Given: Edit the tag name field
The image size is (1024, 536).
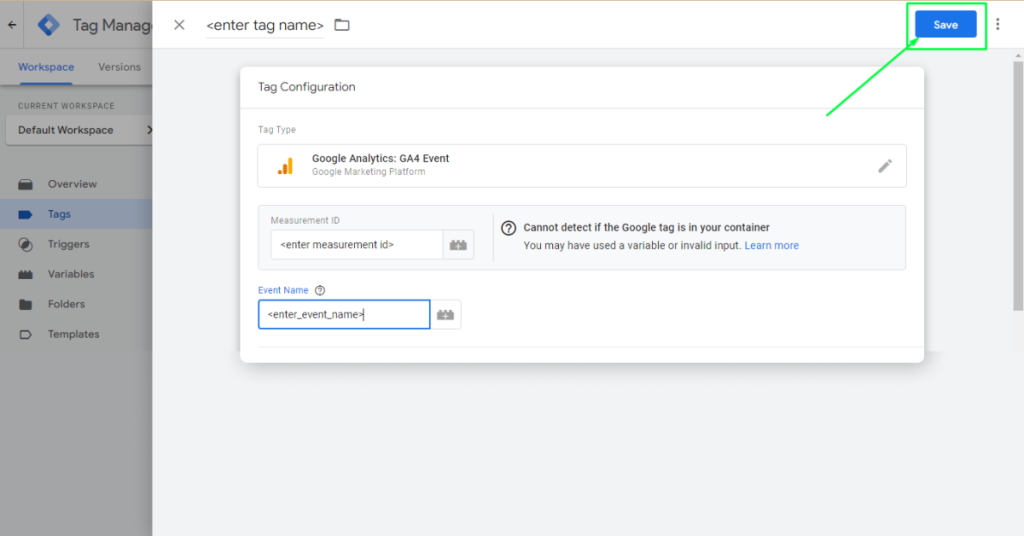Looking at the screenshot, I should [x=264, y=25].
